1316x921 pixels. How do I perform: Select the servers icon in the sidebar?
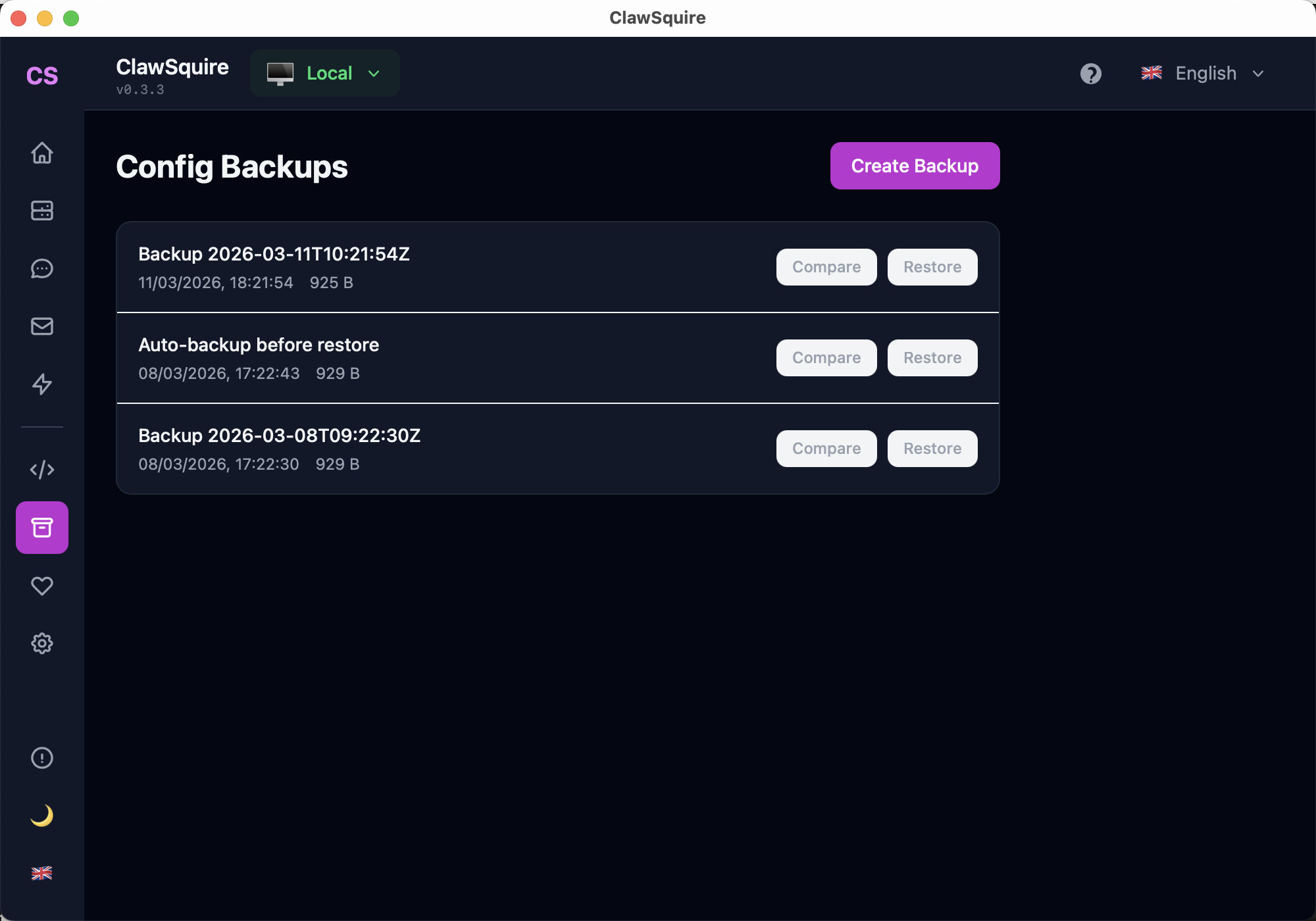pyautogui.click(x=42, y=211)
